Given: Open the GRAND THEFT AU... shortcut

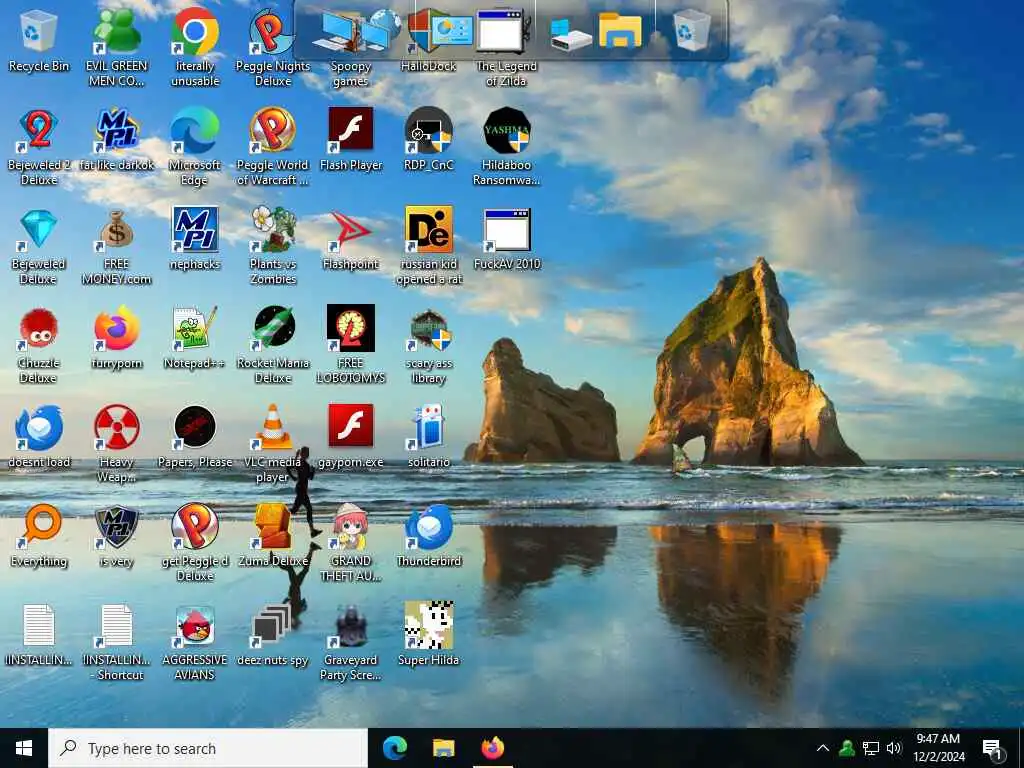Looking at the screenshot, I should [351, 543].
